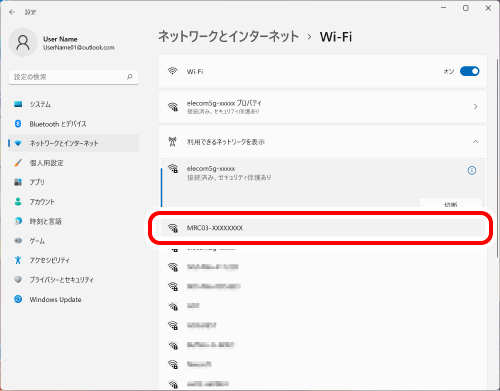Click the 時刻と言語 globe icon
500x391 pixels.
[18, 221]
